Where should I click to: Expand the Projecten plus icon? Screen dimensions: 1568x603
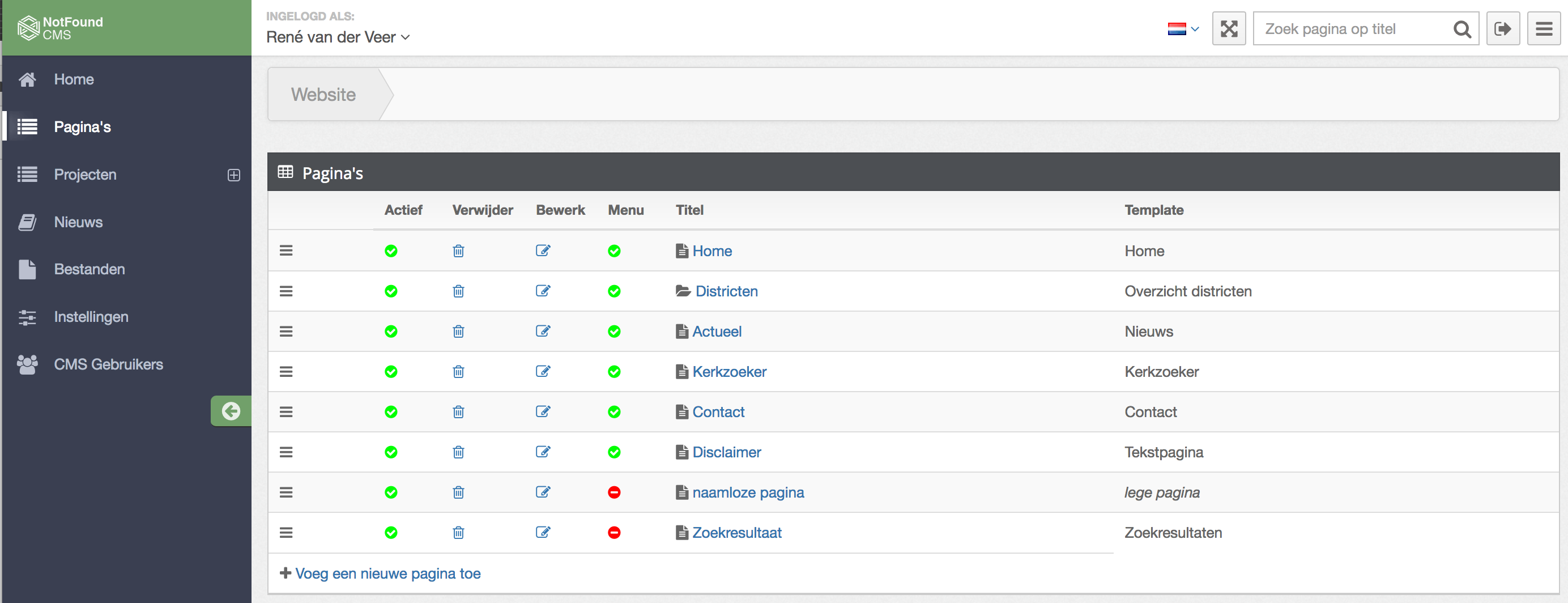pos(234,175)
